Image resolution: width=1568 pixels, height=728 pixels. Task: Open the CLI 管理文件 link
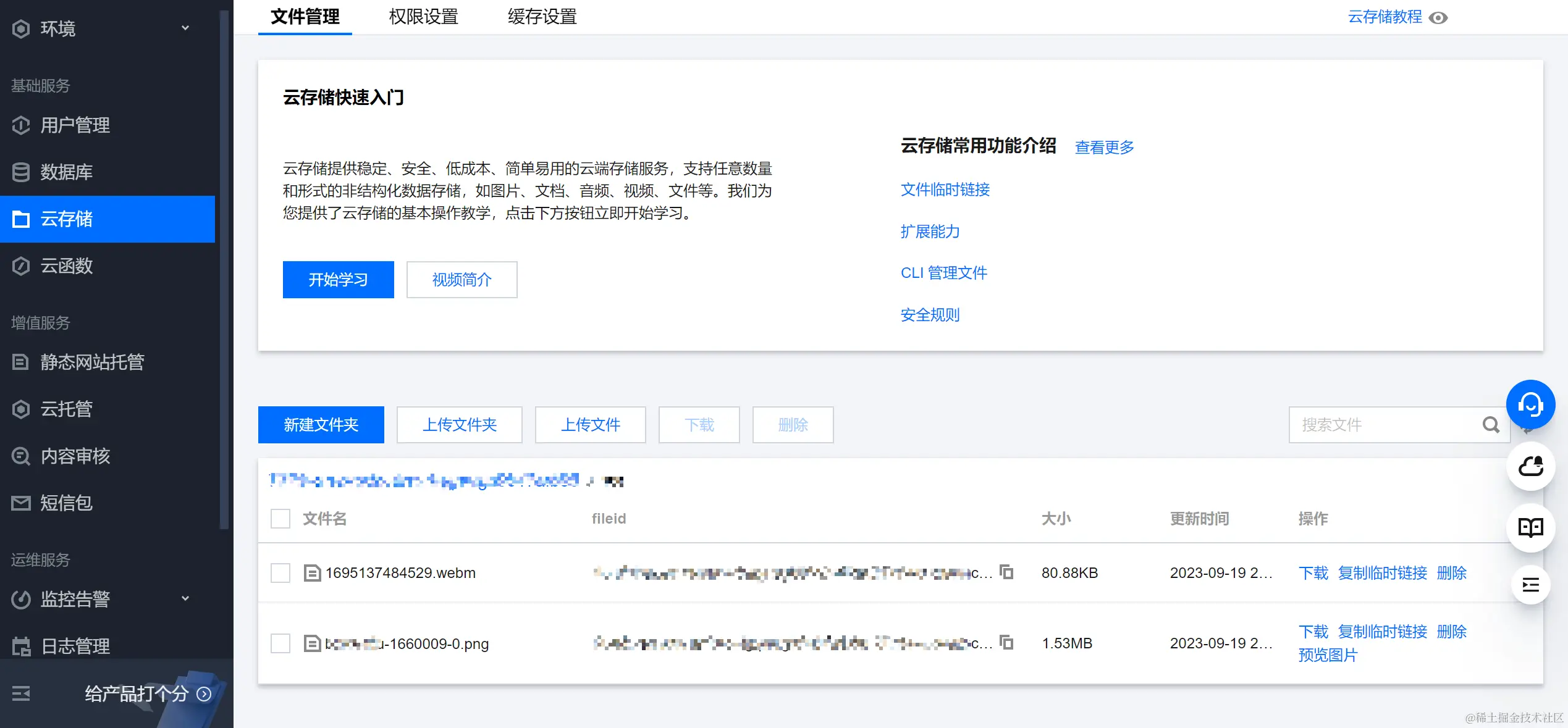(944, 273)
